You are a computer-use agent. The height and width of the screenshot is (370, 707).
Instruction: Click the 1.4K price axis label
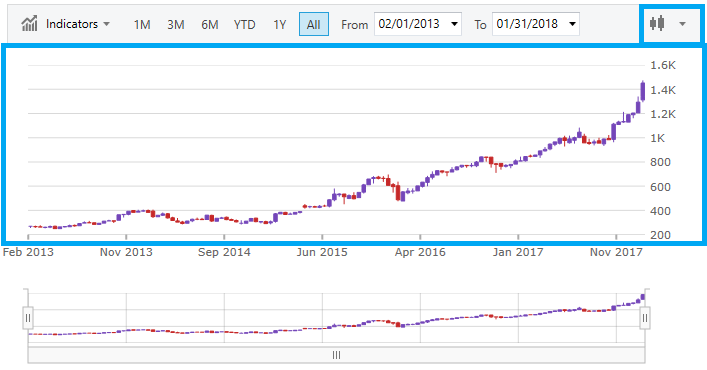pyautogui.click(x=663, y=90)
